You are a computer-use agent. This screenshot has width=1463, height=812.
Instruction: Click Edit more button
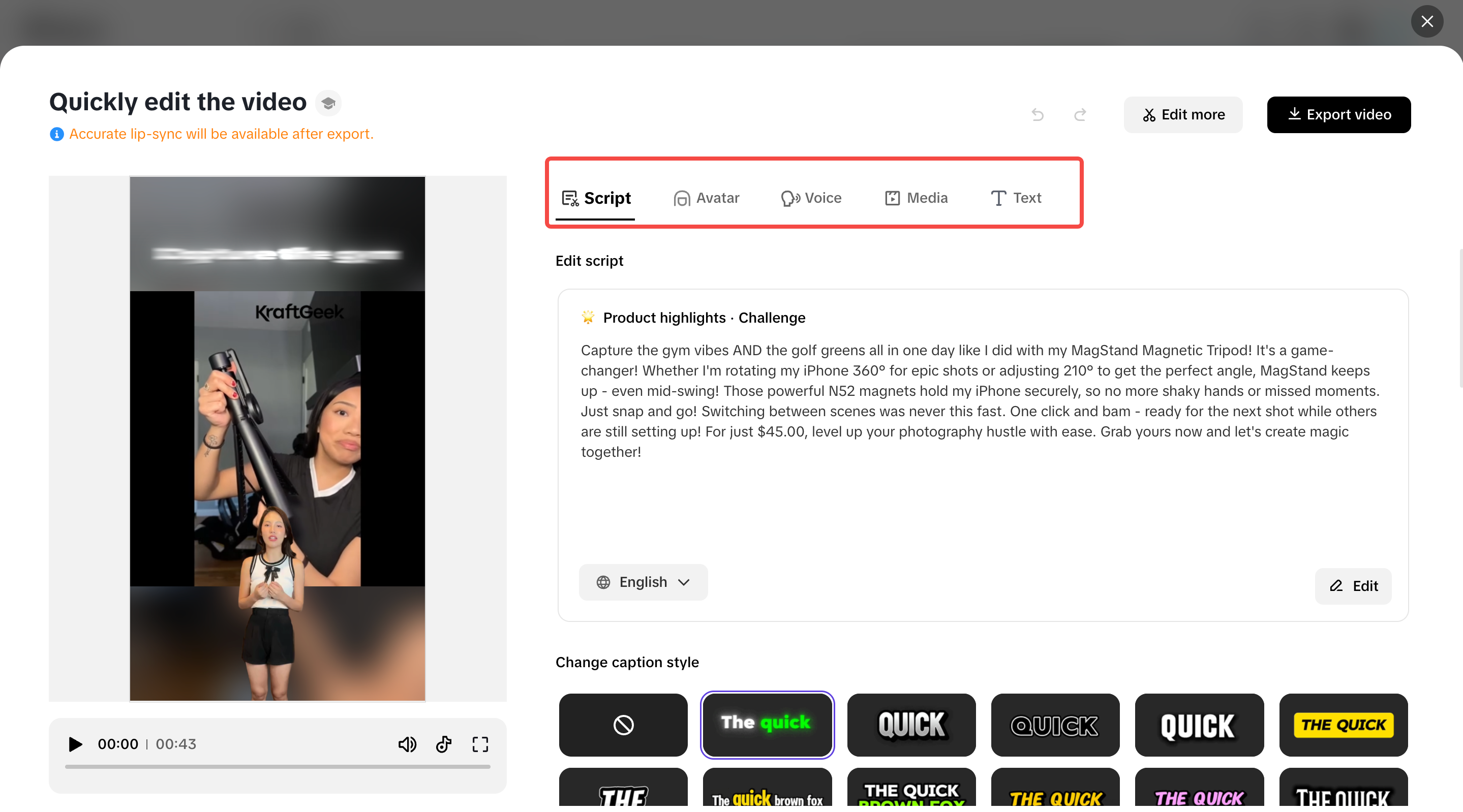click(1183, 115)
